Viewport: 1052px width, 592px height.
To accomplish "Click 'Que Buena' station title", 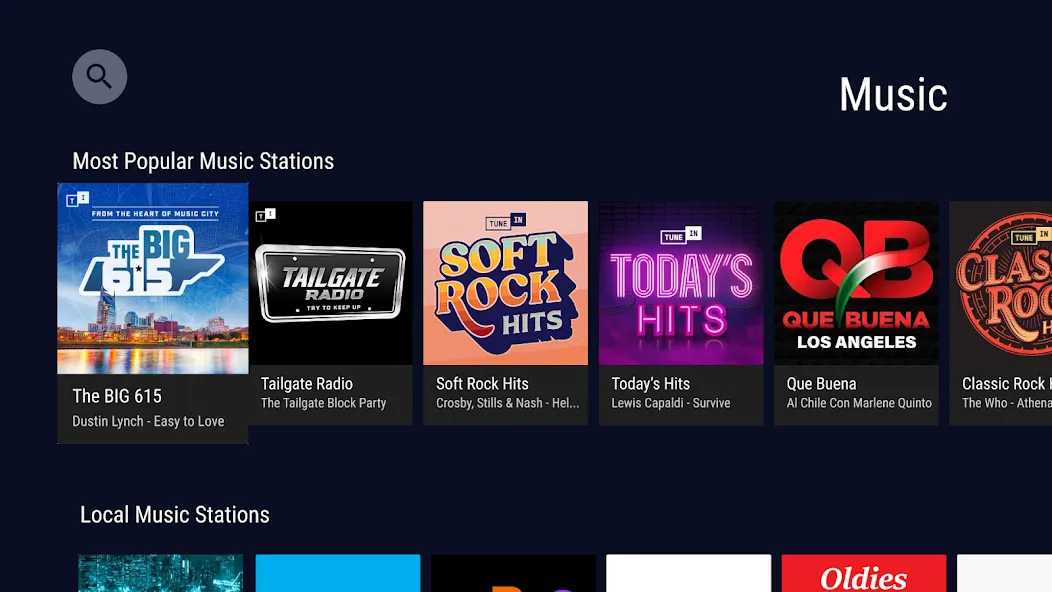I will tap(821, 384).
